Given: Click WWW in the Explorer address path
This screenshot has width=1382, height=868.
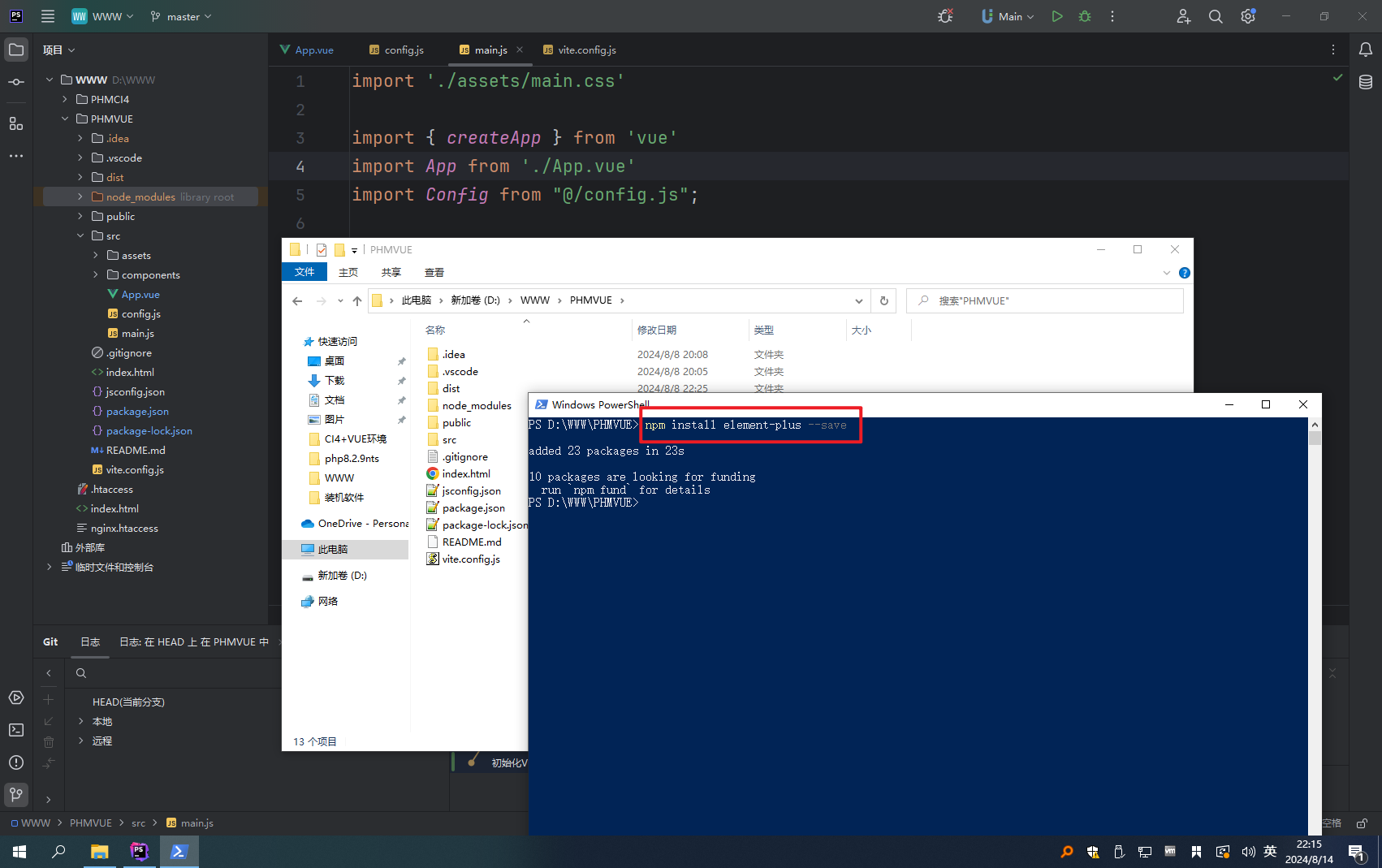Looking at the screenshot, I should tap(535, 300).
